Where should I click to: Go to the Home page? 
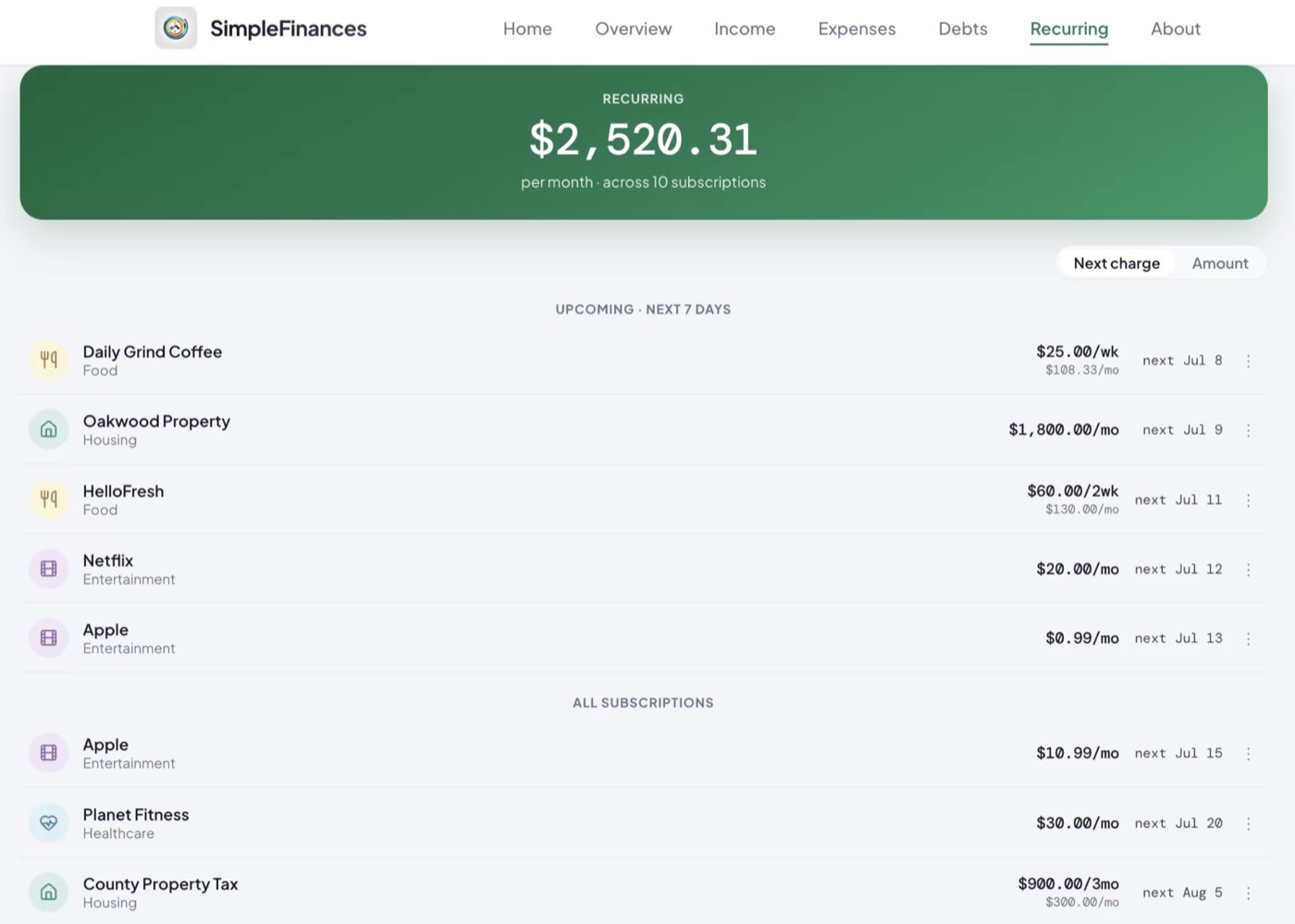(527, 29)
